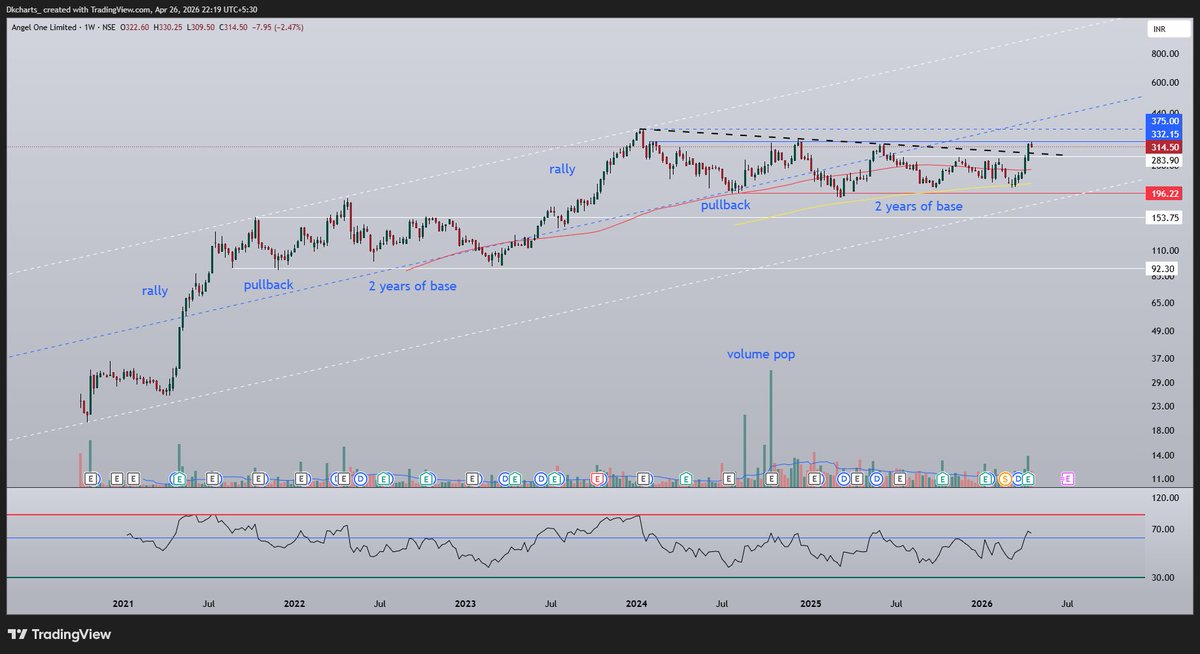The image size is (1200, 654).
Task: Select the orange "S" split marker near 2026
Action: 1004,478
